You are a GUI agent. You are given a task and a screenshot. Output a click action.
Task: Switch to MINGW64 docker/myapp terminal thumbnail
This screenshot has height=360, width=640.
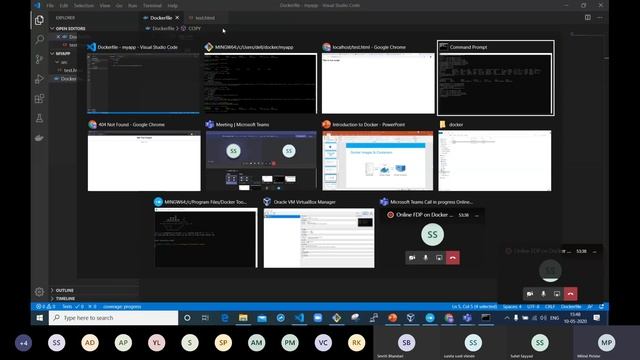click(x=260, y=78)
